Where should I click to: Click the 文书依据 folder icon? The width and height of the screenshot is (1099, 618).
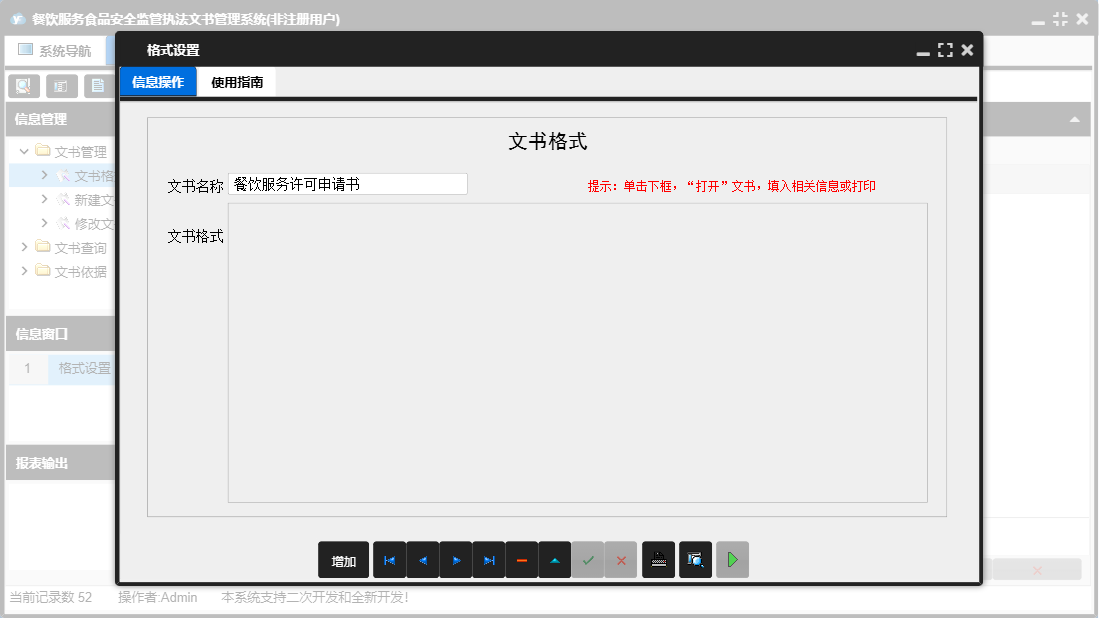[43, 270]
